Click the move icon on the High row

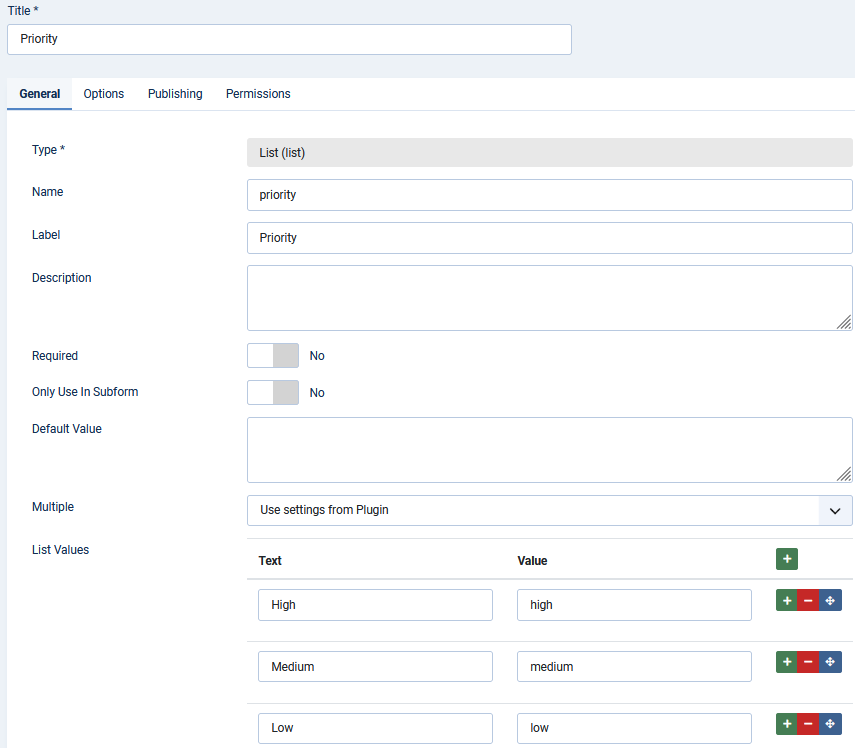(x=830, y=600)
